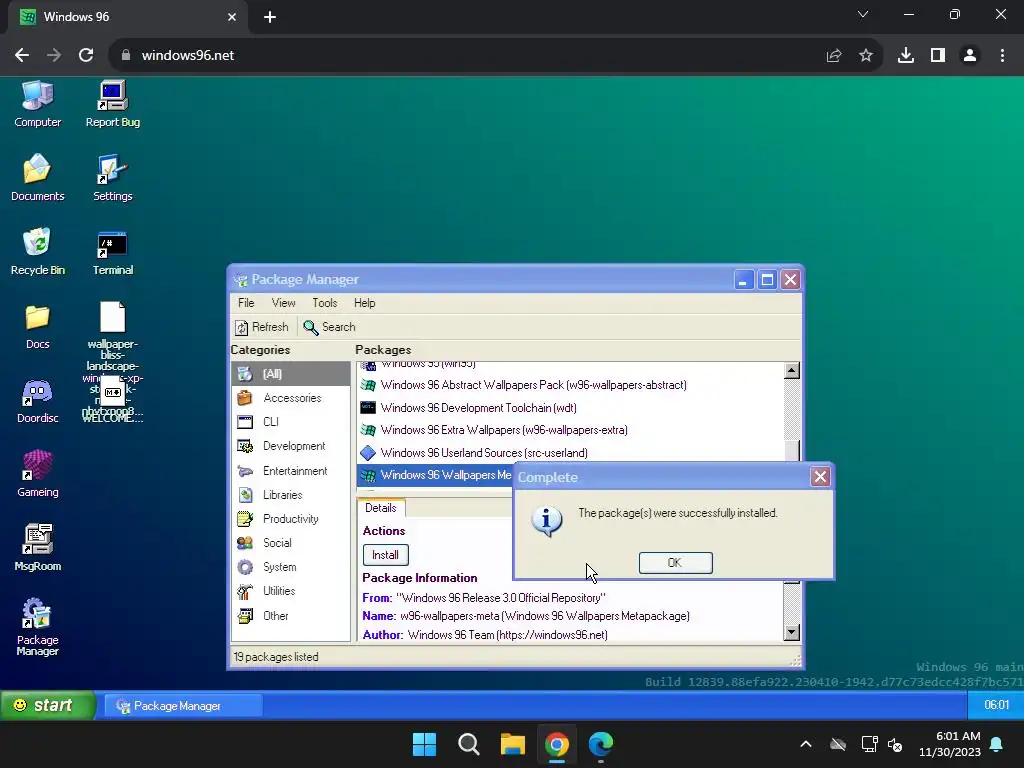
Task: Select the CLI category
Action: [291, 422]
